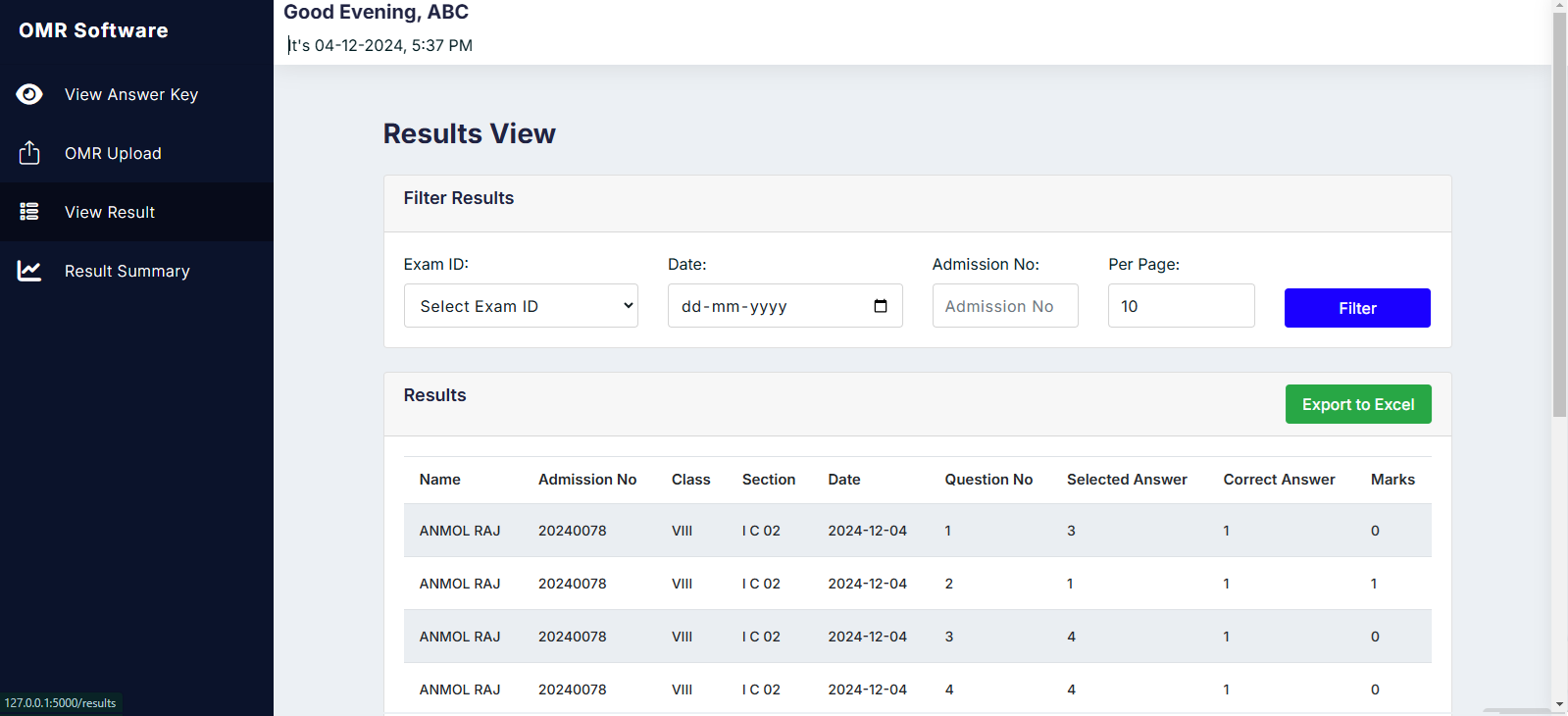Click the Section column header
Image resolution: width=1568 pixels, height=716 pixels.
[x=769, y=480]
